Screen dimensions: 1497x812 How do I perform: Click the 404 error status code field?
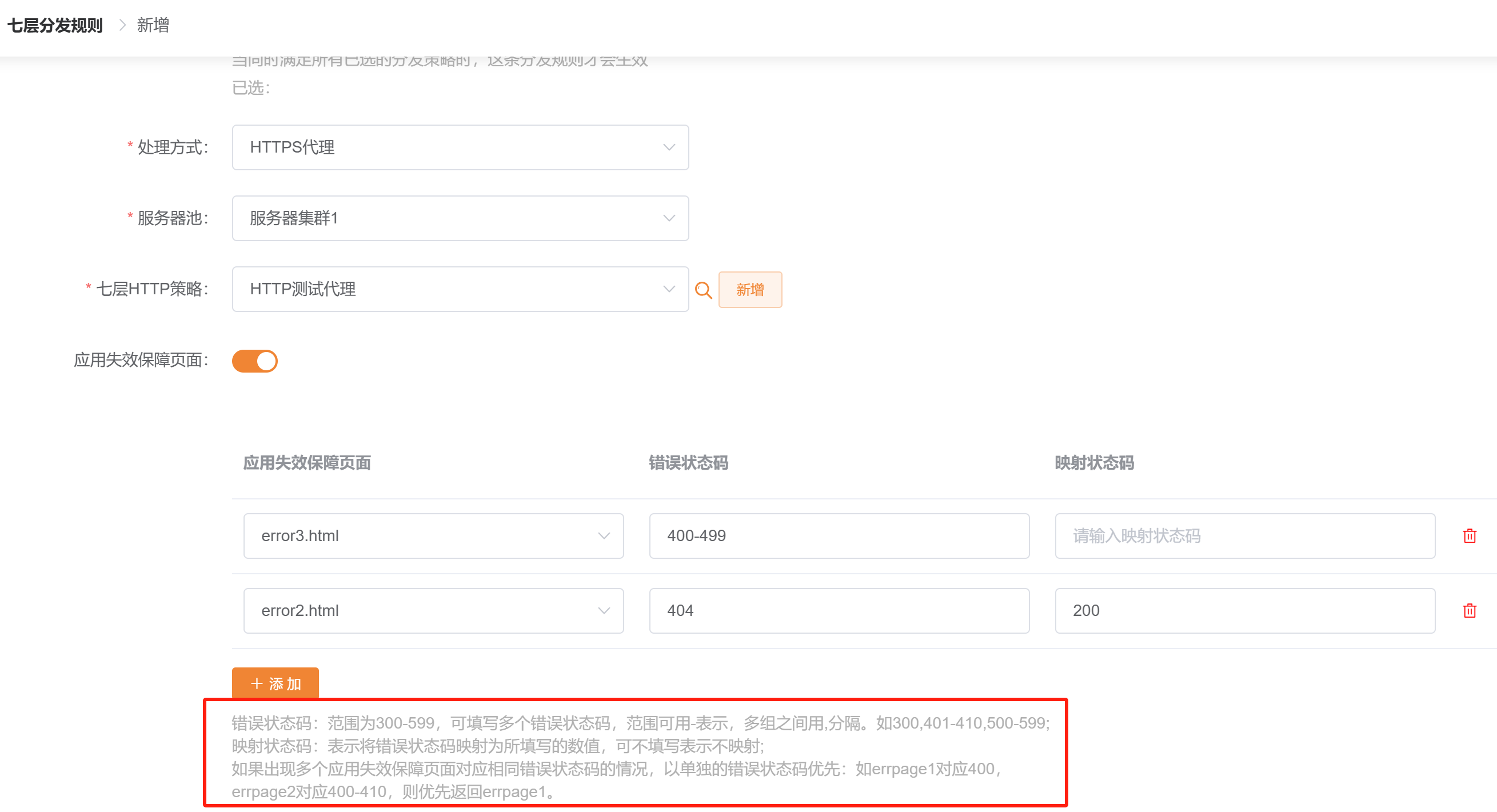tap(839, 610)
